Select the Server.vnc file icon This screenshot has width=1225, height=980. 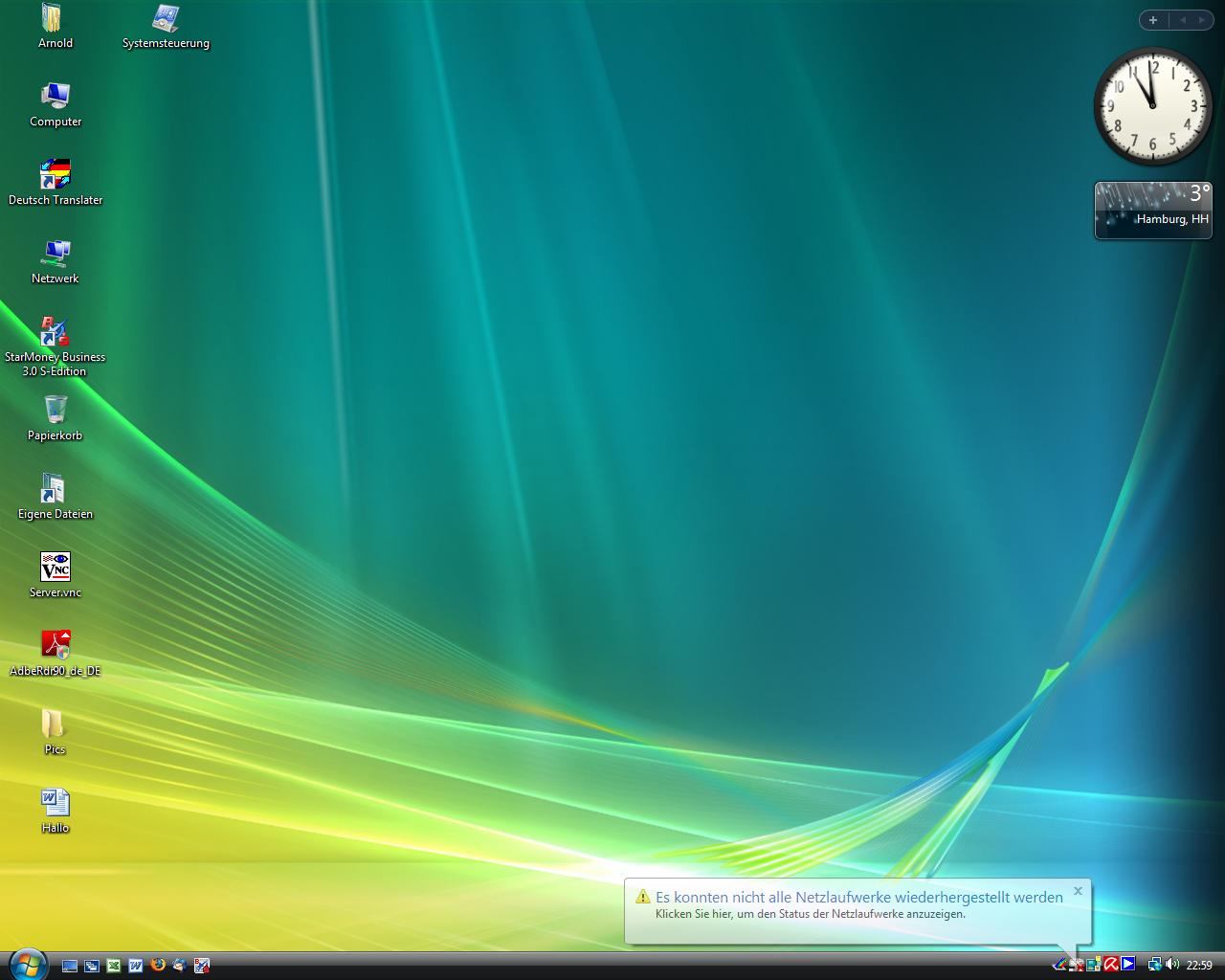click(x=56, y=576)
